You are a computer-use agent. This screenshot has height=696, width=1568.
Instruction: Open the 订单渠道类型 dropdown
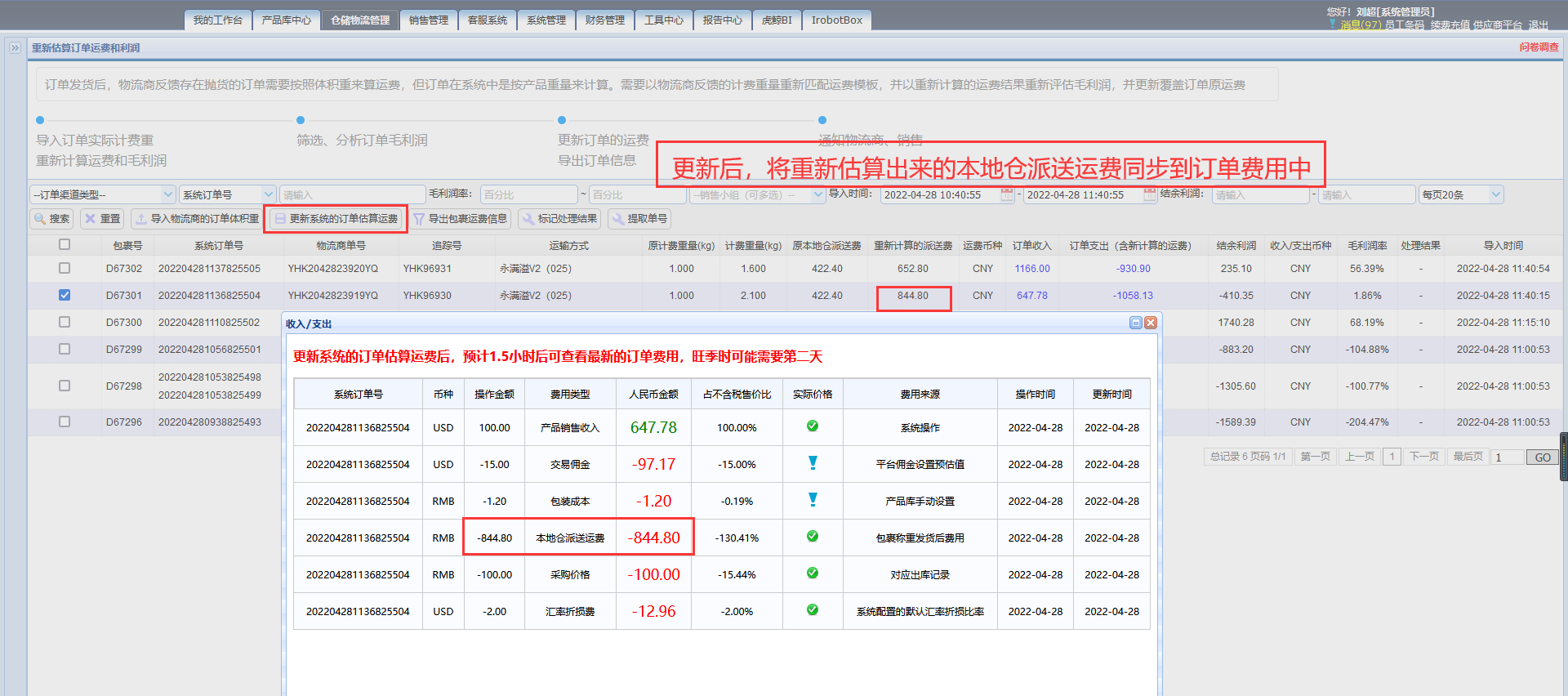point(103,194)
